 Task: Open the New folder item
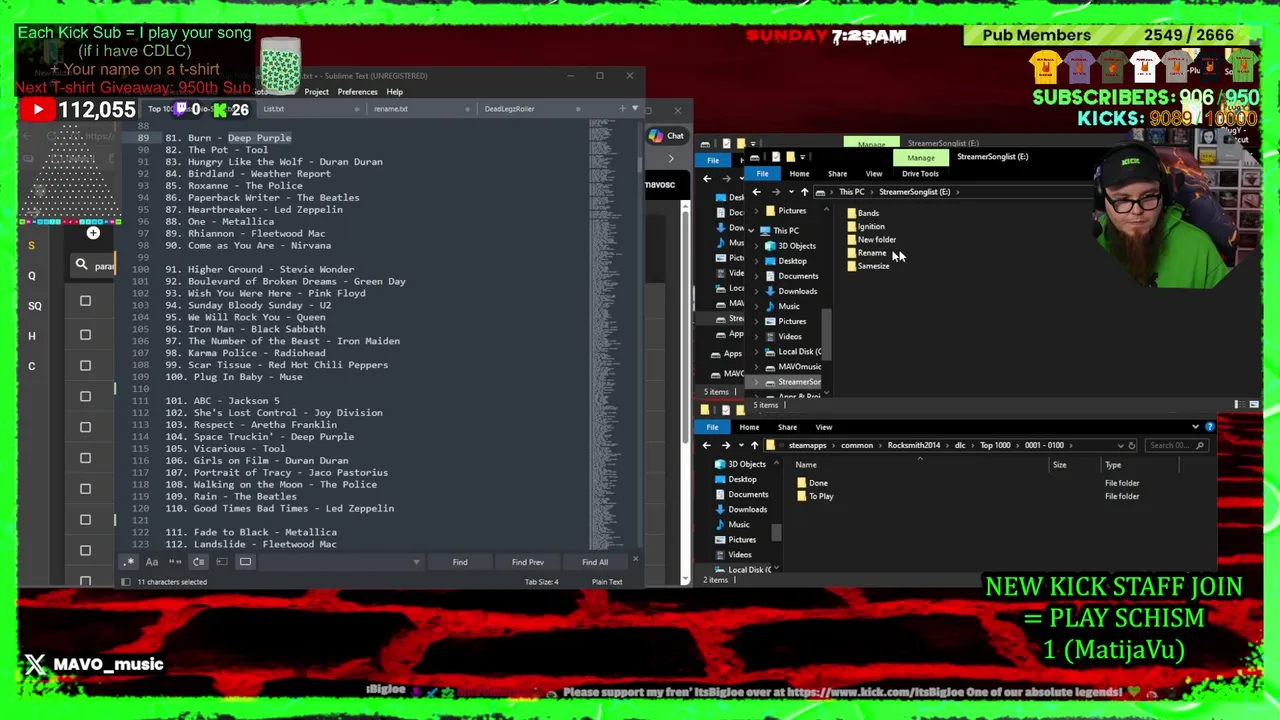pyautogui.click(x=871, y=239)
